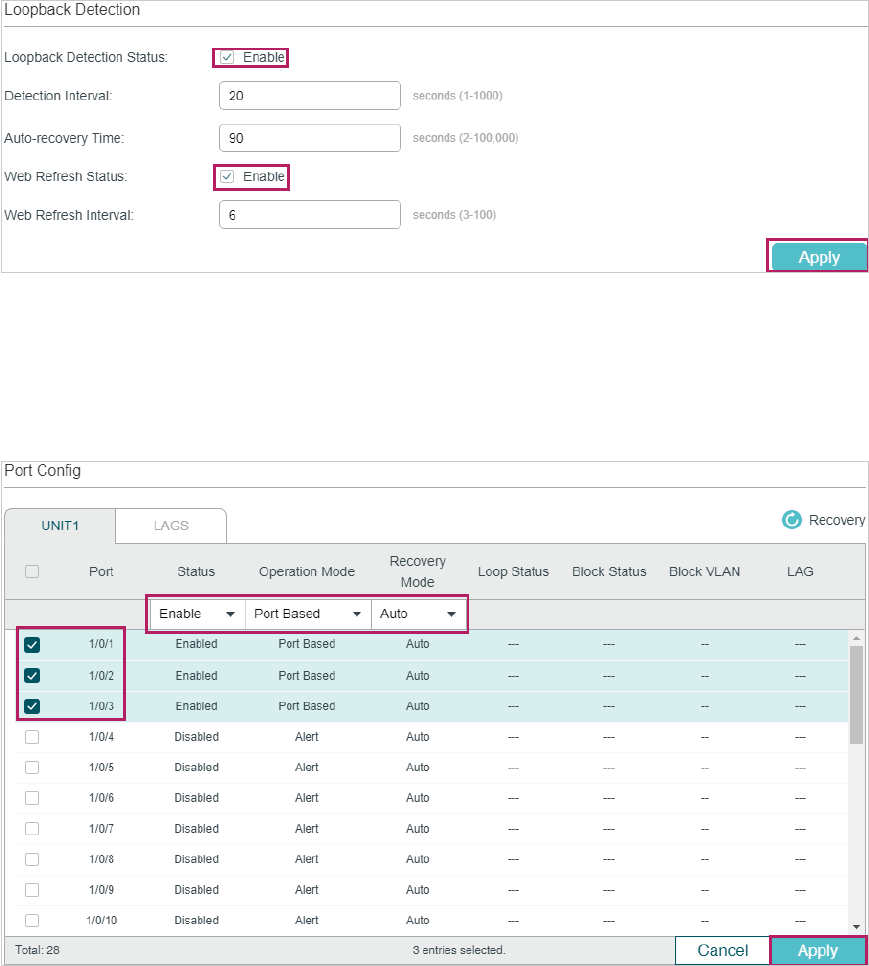The width and height of the screenshot is (869, 966).
Task: Check the select-all ports header checkbox
Action: 32,572
